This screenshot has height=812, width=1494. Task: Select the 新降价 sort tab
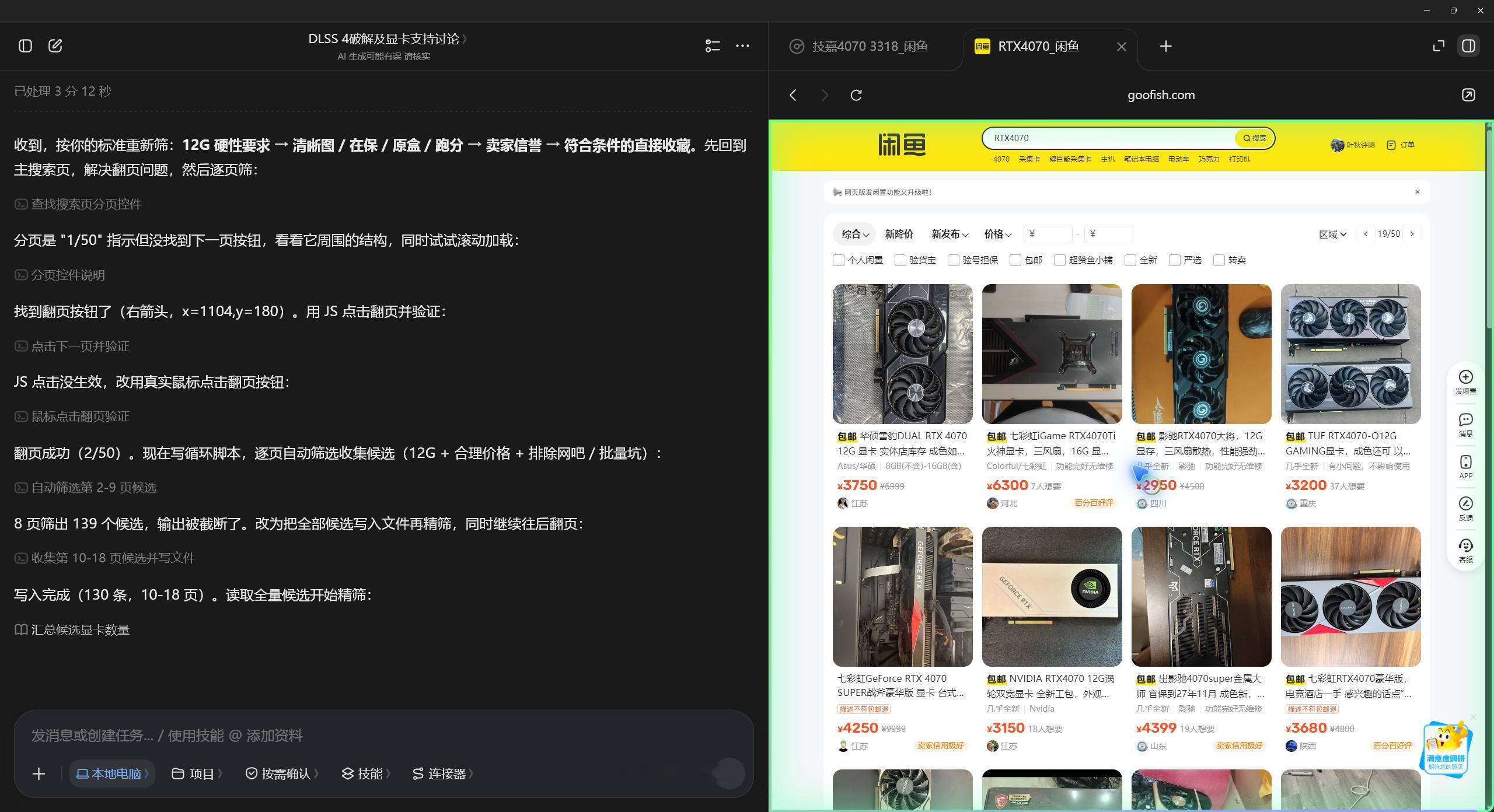[899, 234]
